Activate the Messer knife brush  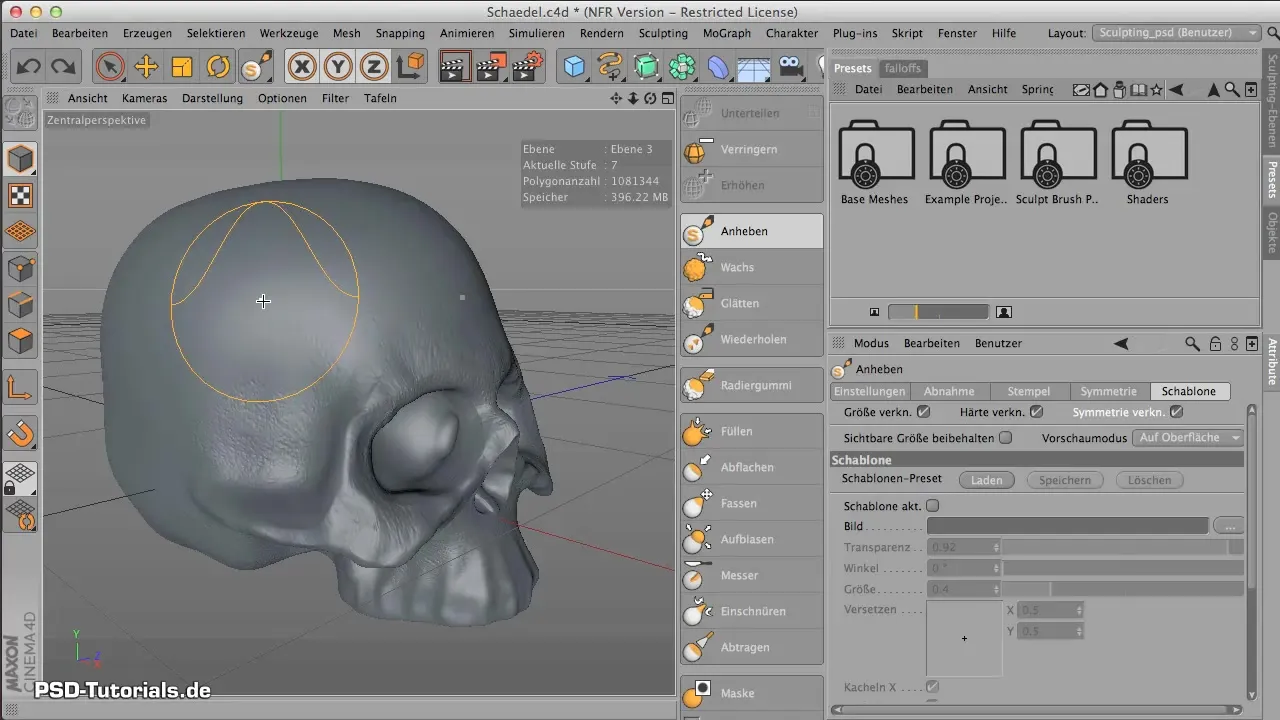(x=751, y=575)
